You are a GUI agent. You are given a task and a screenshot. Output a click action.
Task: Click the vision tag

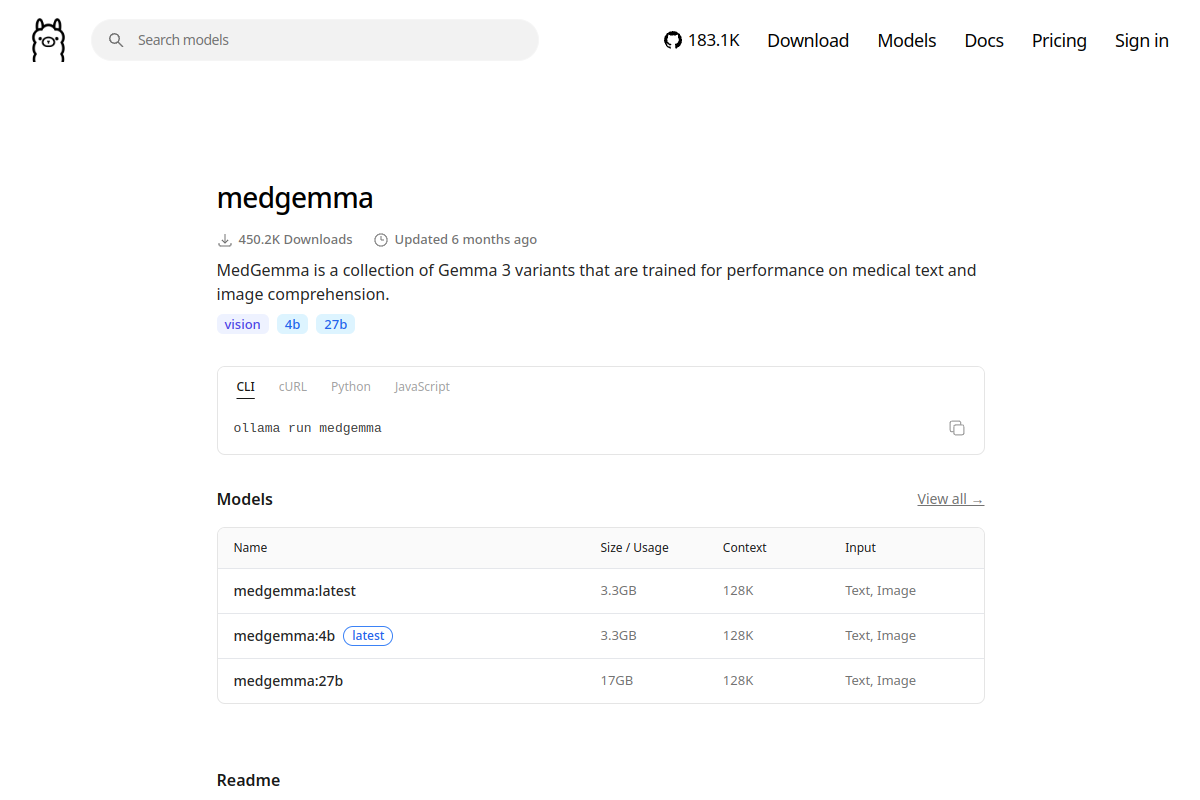(243, 324)
